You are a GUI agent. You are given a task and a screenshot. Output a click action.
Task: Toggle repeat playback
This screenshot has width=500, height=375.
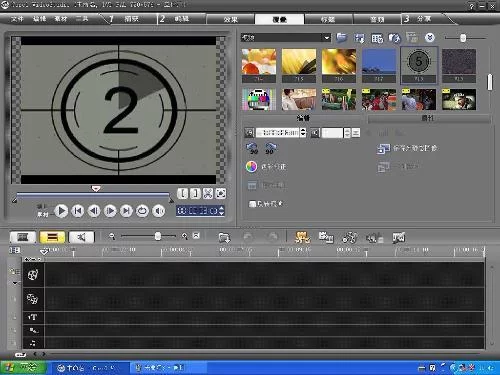(x=142, y=211)
